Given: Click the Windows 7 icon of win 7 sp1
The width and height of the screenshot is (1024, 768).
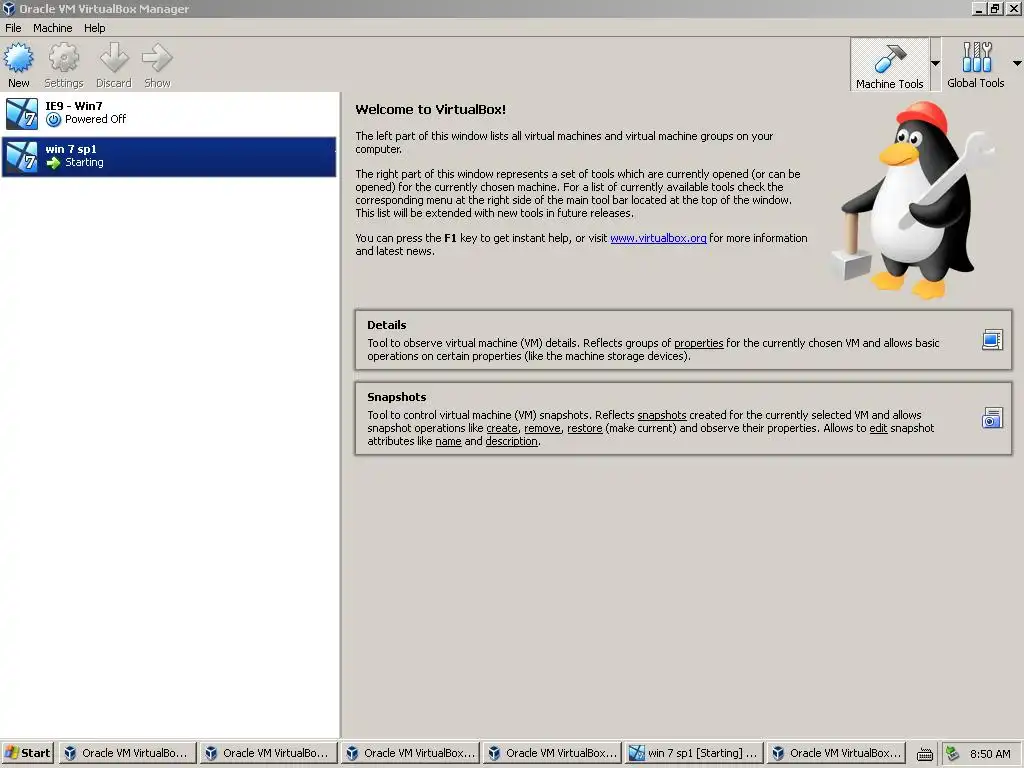Looking at the screenshot, I should pos(22,157).
